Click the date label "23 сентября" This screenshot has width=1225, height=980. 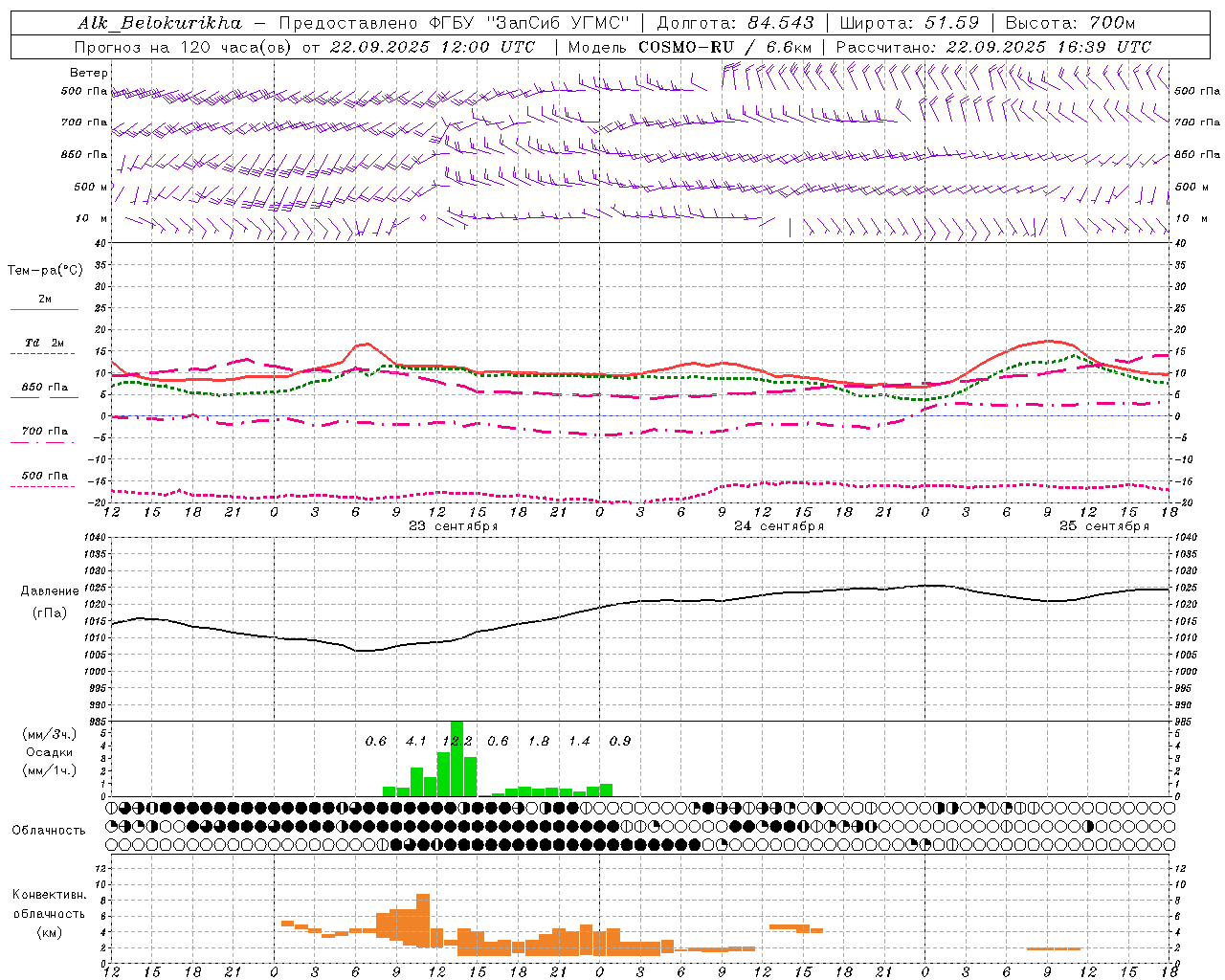(x=454, y=526)
